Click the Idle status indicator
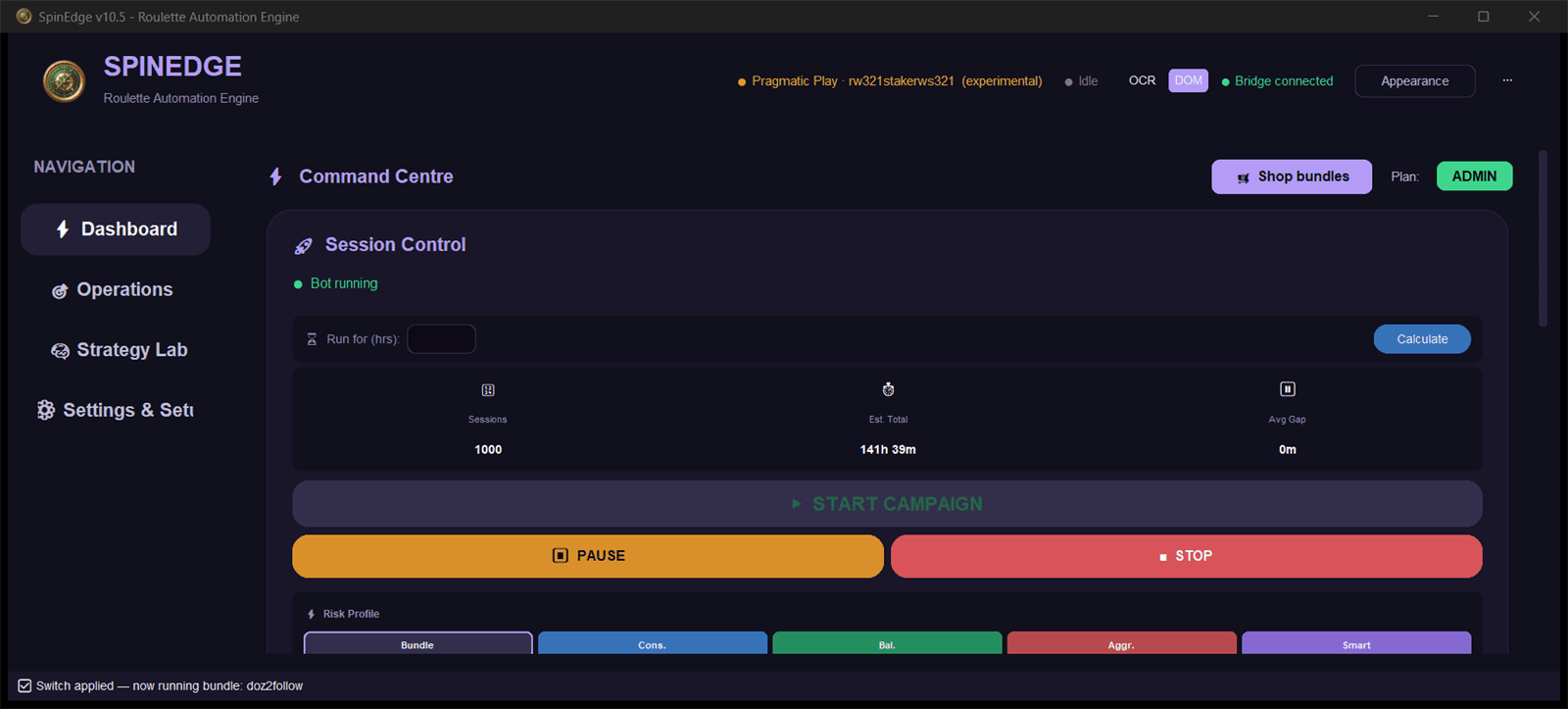 (x=1081, y=81)
